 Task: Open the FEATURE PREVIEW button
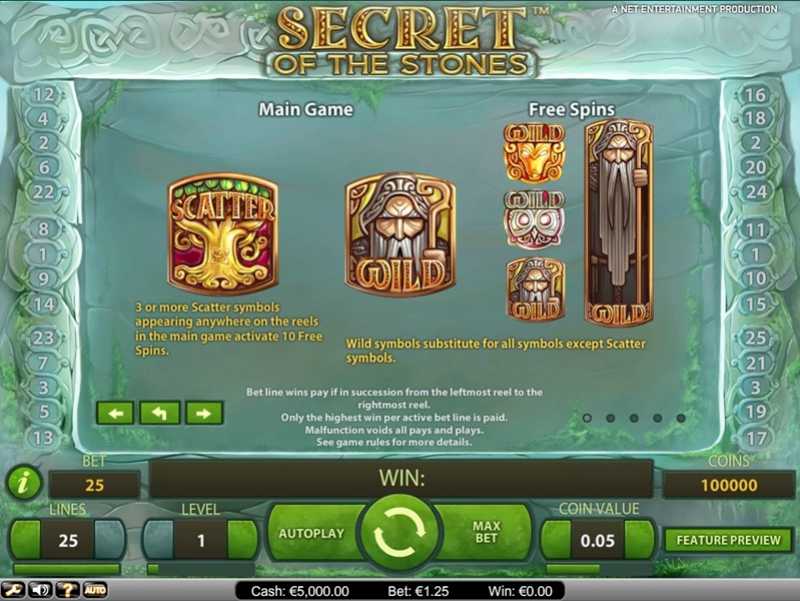pyautogui.click(x=729, y=540)
